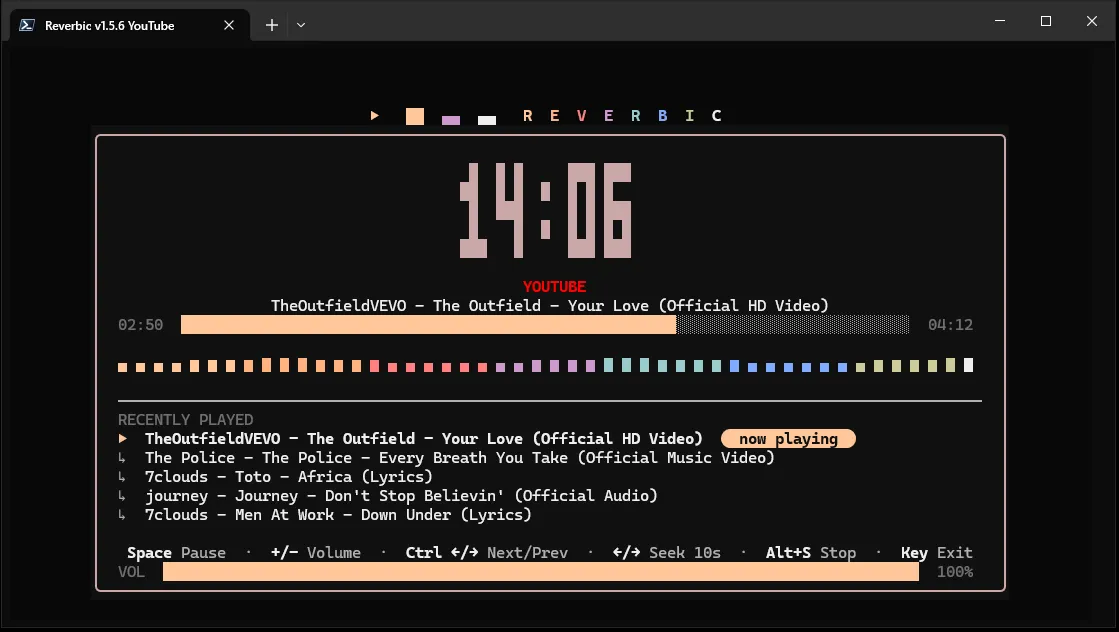
Task: Click arrow marker beside Toto - Africa entry
Action: pos(122,476)
